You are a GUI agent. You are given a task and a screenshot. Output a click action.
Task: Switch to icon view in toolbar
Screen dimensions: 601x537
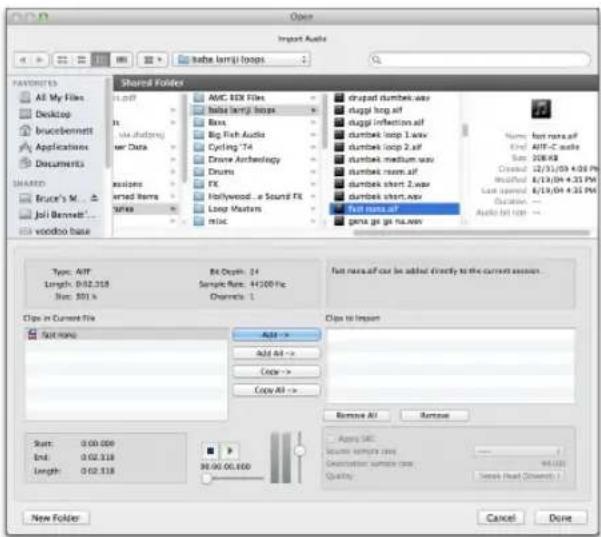pyautogui.click(x=62, y=60)
